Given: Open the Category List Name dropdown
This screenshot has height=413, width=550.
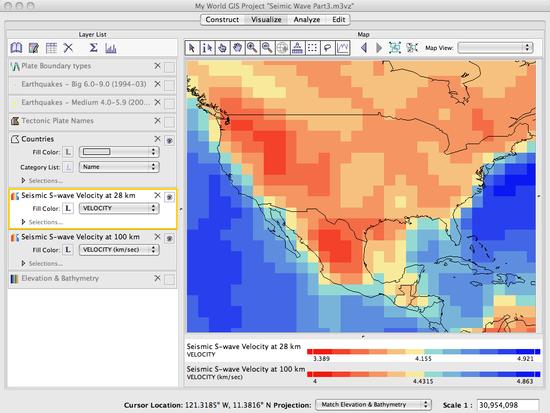Looking at the screenshot, I should click(x=119, y=167).
